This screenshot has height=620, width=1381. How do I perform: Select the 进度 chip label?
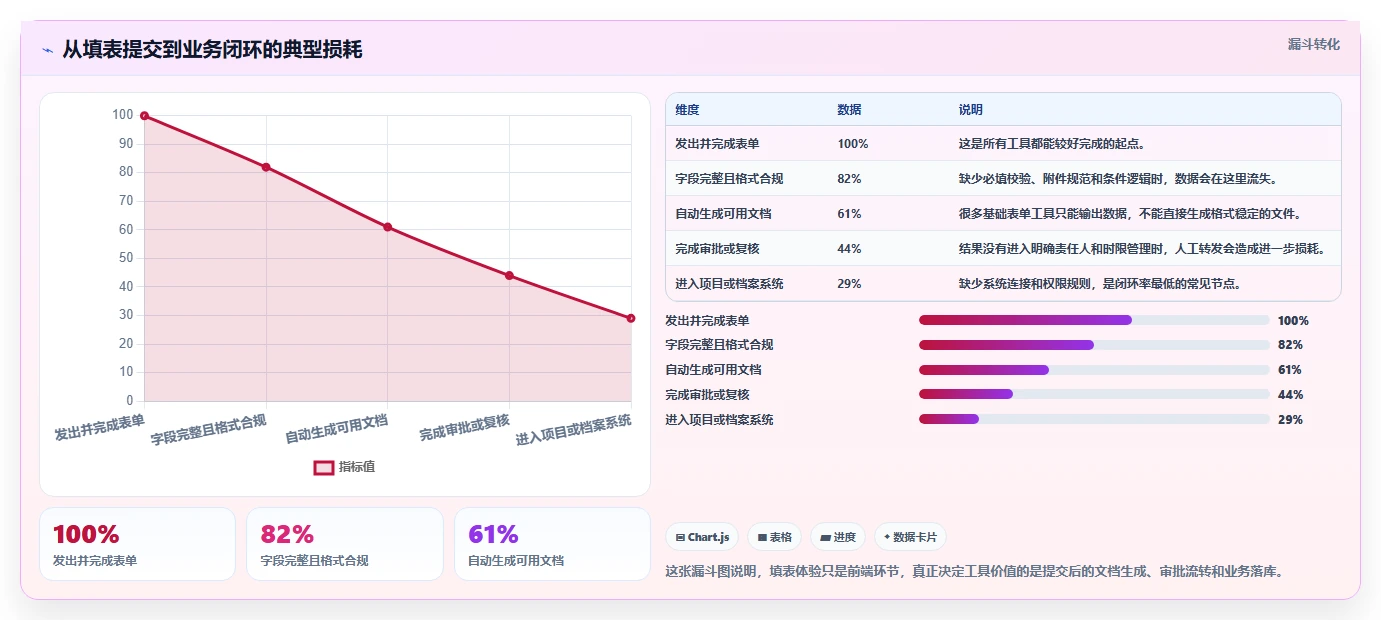coord(845,538)
